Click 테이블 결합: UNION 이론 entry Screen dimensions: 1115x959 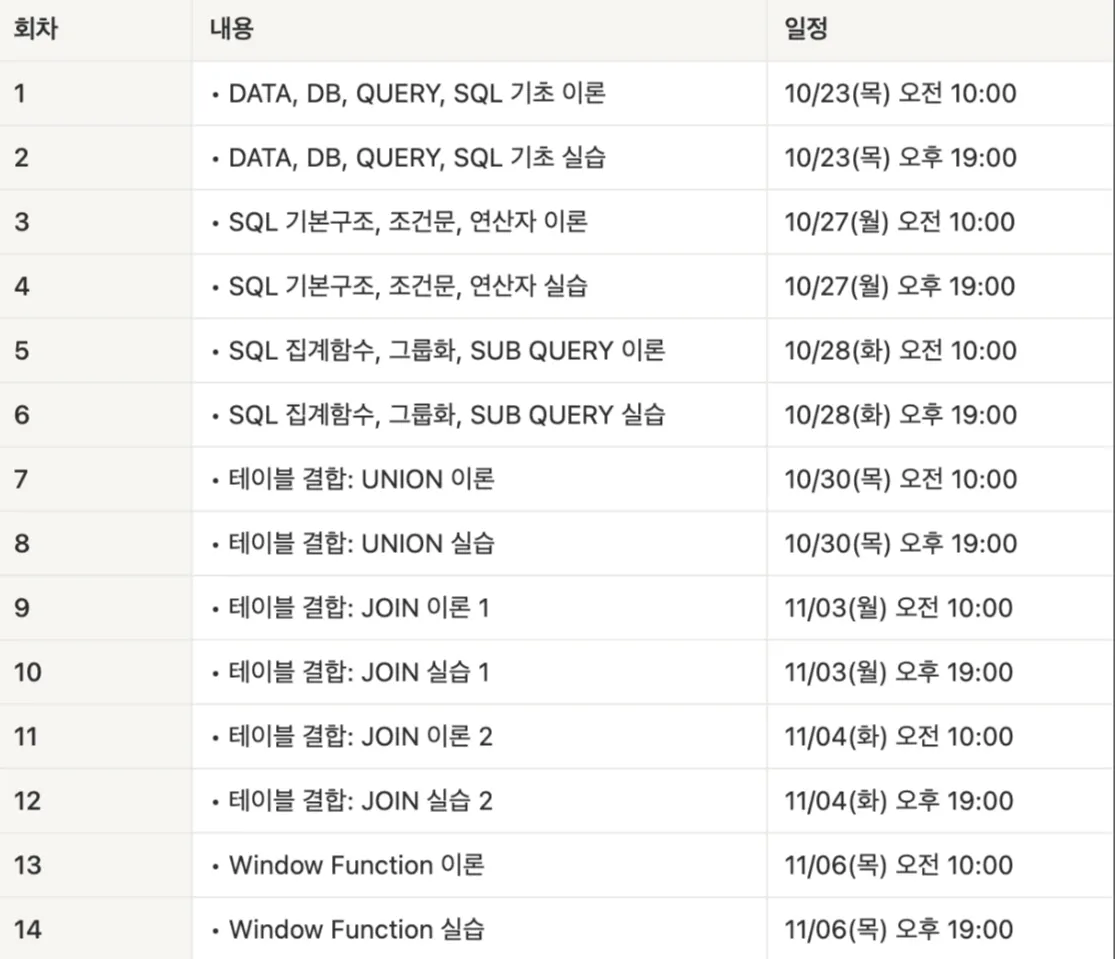click(361, 479)
